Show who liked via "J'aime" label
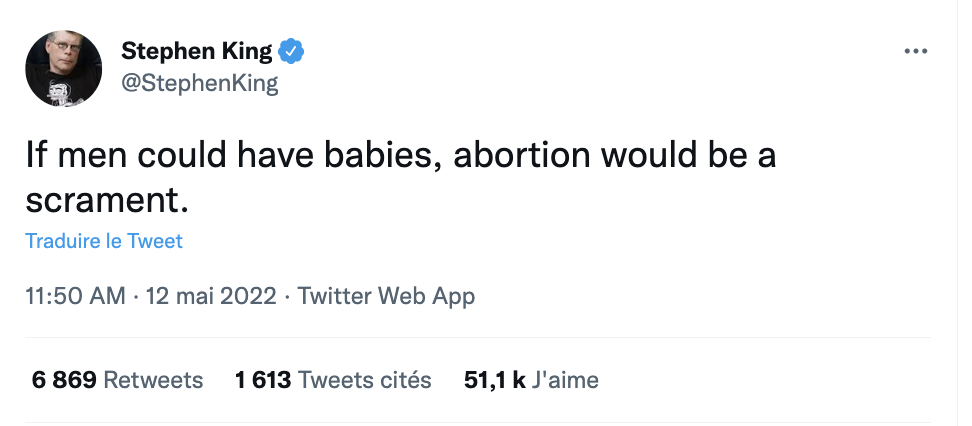Image resolution: width=972 pixels, height=426 pixels. point(565,380)
